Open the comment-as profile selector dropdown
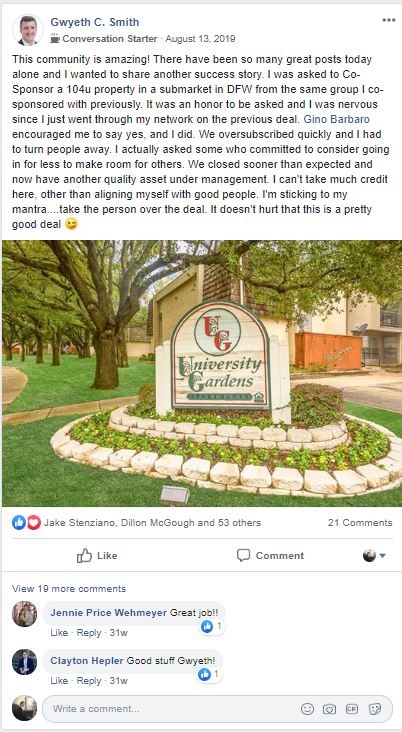 374,556
